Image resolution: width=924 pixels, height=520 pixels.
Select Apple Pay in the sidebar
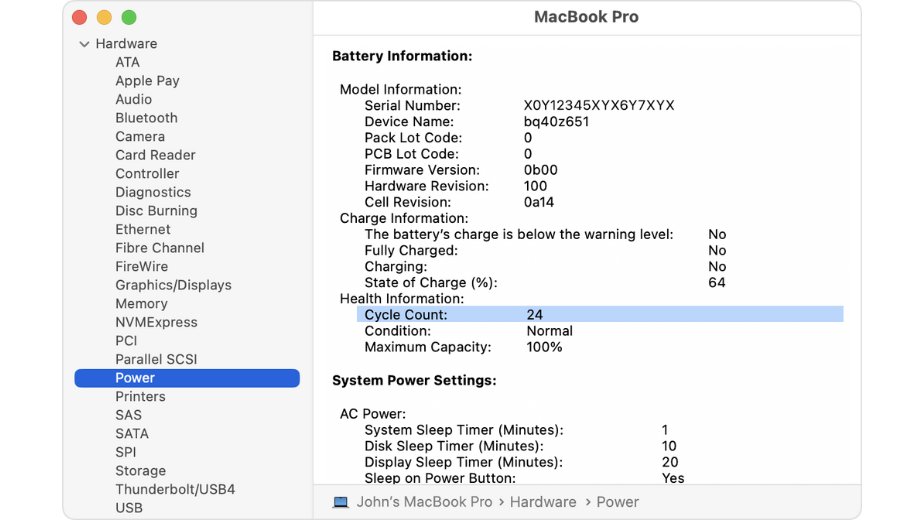pos(147,81)
